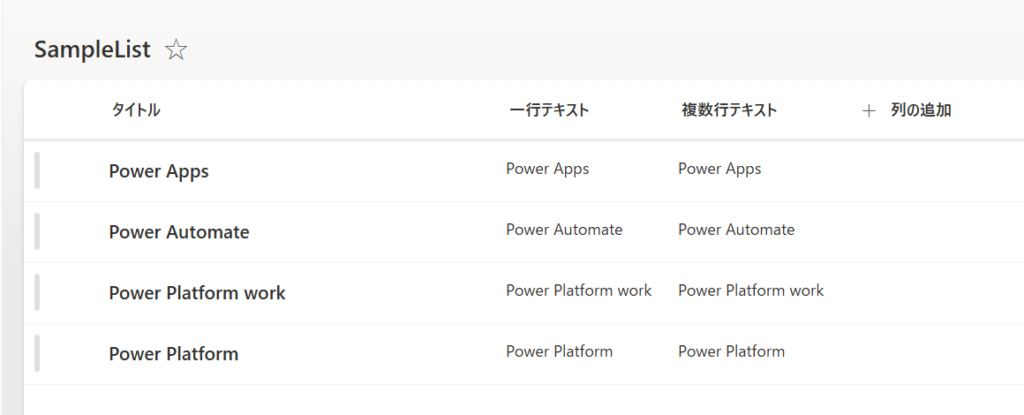Click 複数行テキスト cell reading Power Platform work
Screen dimensions: 1024x415
pyautogui.click(x=751, y=291)
